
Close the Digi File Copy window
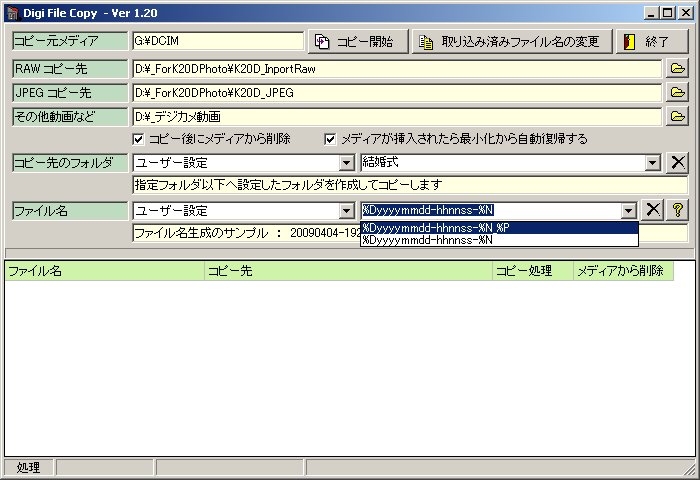(686, 13)
